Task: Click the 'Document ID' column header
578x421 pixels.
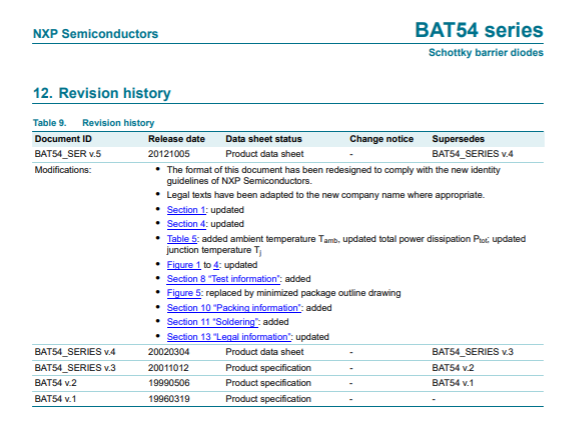Action: click(63, 139)
